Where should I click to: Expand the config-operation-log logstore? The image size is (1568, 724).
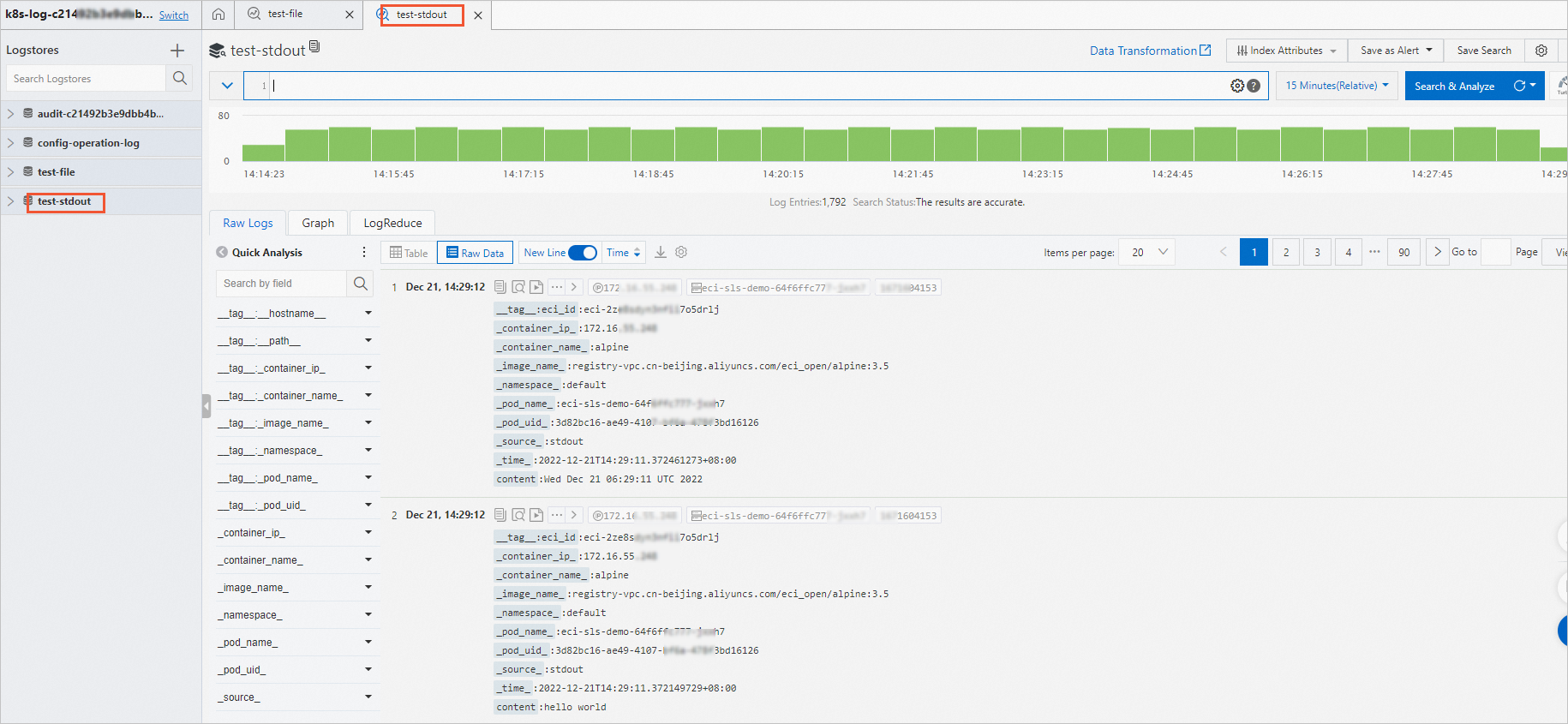[11, 143]
